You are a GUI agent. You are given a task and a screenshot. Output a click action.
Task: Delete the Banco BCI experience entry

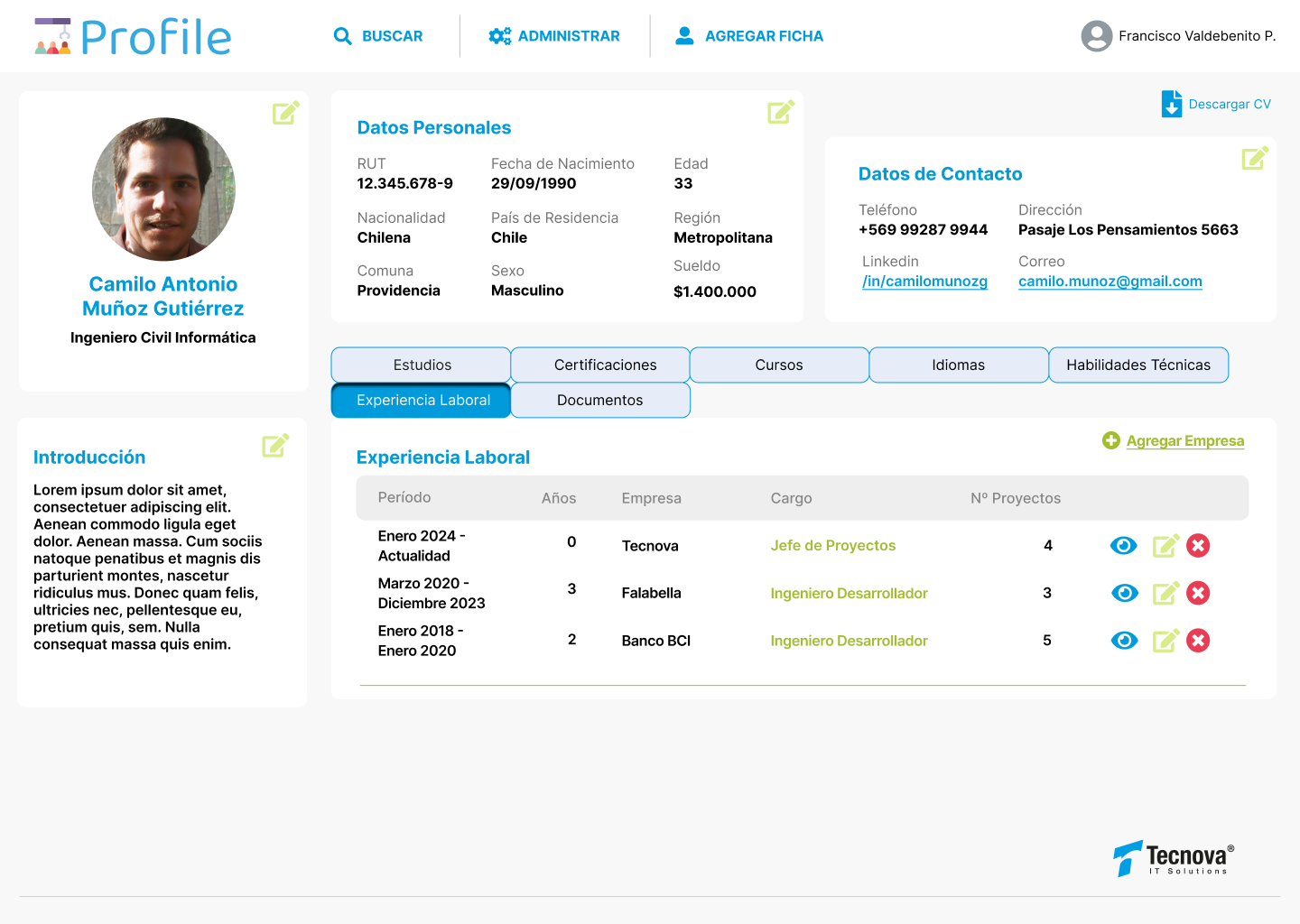(1198, 641)
